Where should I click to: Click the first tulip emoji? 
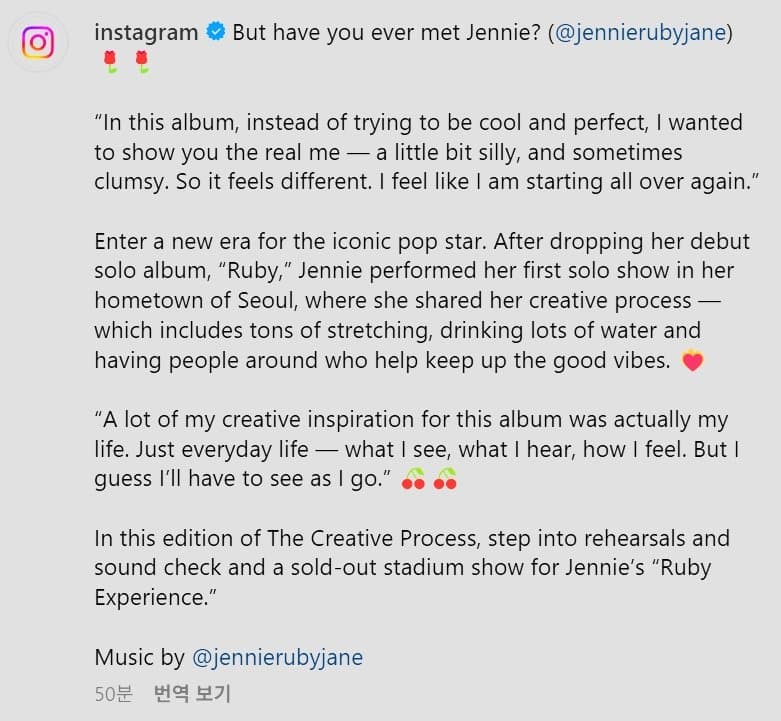click(x=110, y=62)
